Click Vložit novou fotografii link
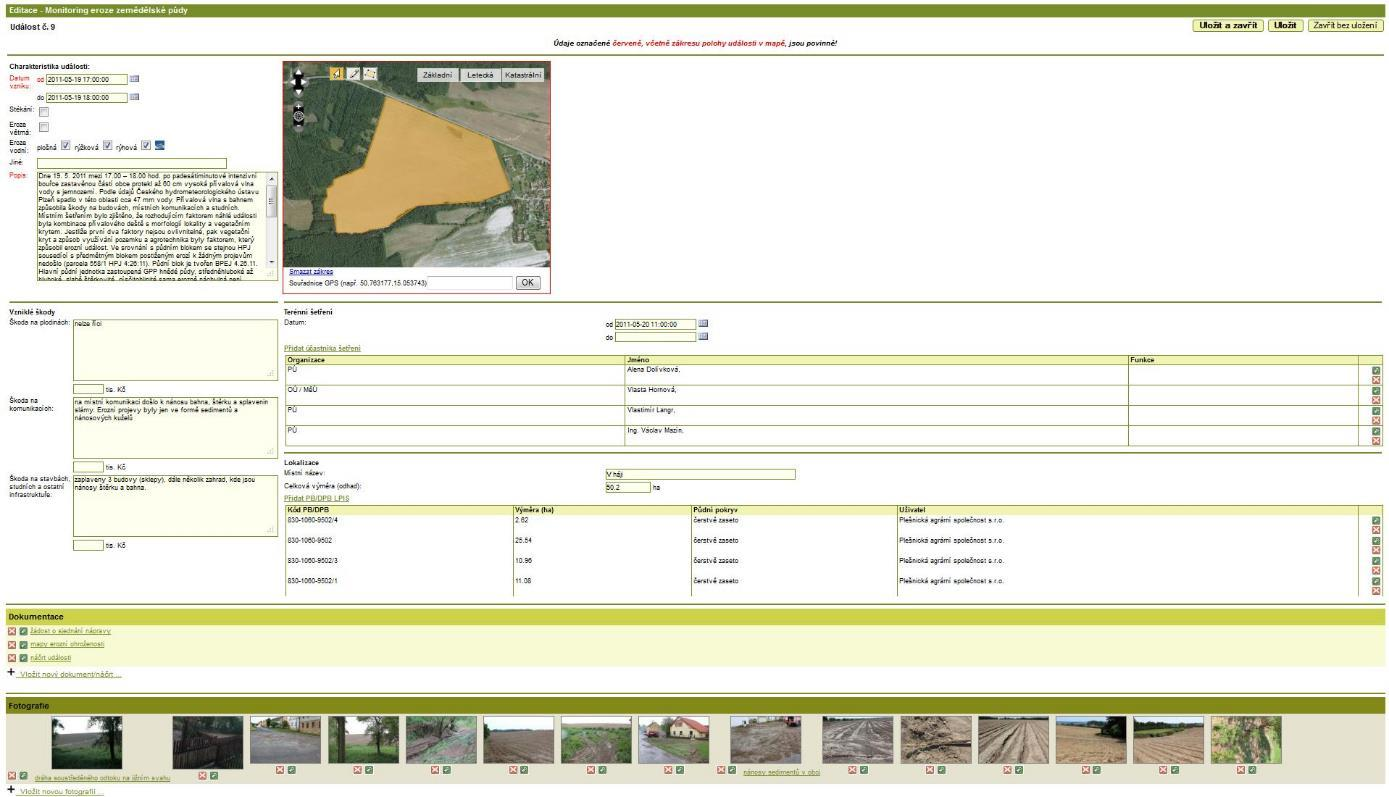Image resolution: width=1389 pixels, height=797 pixels. [x=60, y=791]
